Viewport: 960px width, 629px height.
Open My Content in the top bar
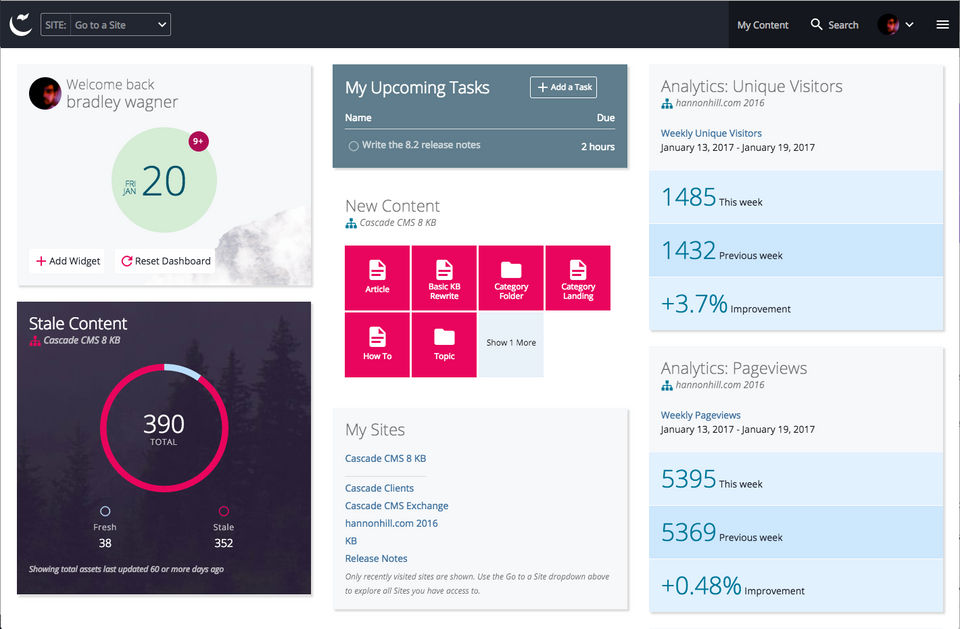click(762, 25)
